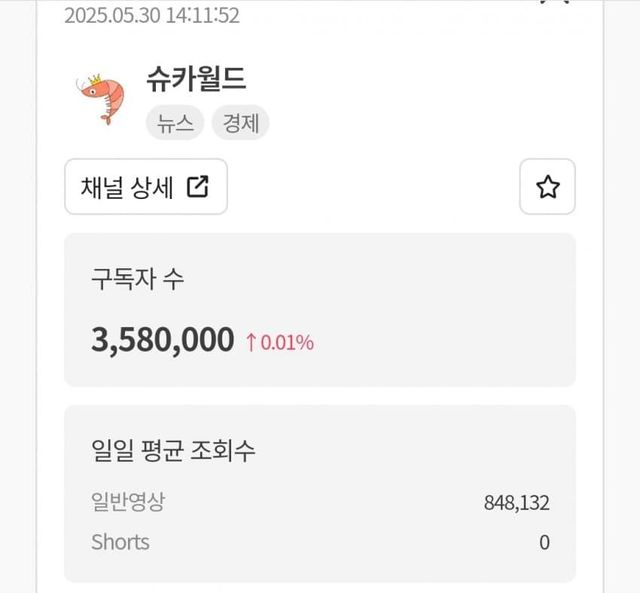Select the Shorts row label

120,542
